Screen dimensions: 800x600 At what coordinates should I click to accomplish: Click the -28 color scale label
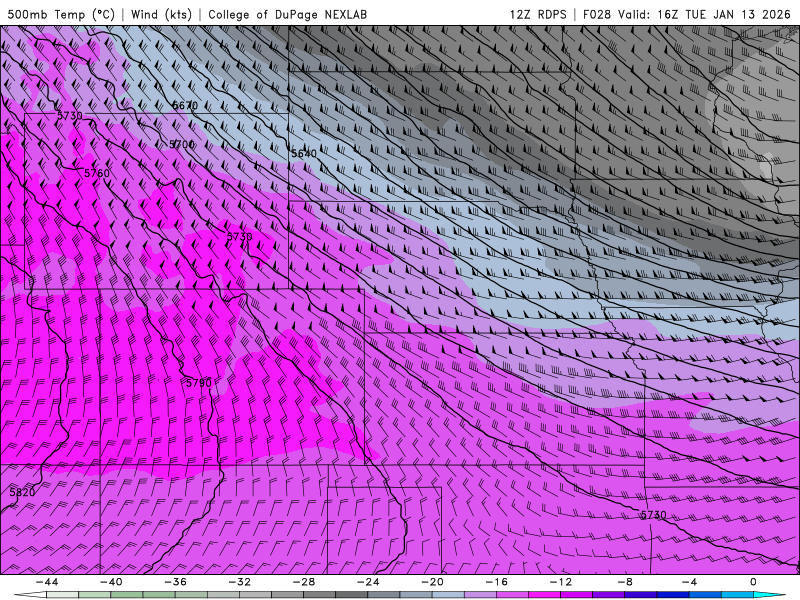click(304, 582)
